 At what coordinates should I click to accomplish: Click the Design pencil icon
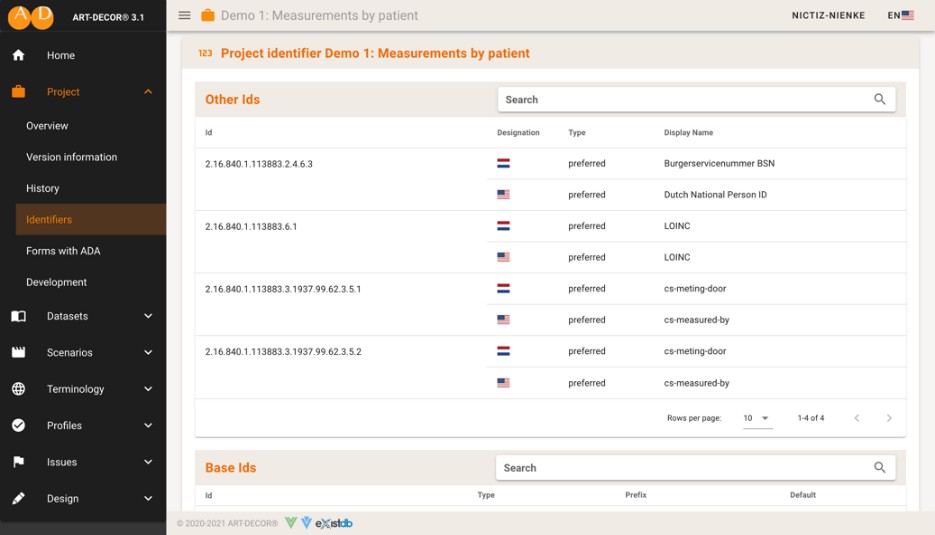(x=18, y=498)
